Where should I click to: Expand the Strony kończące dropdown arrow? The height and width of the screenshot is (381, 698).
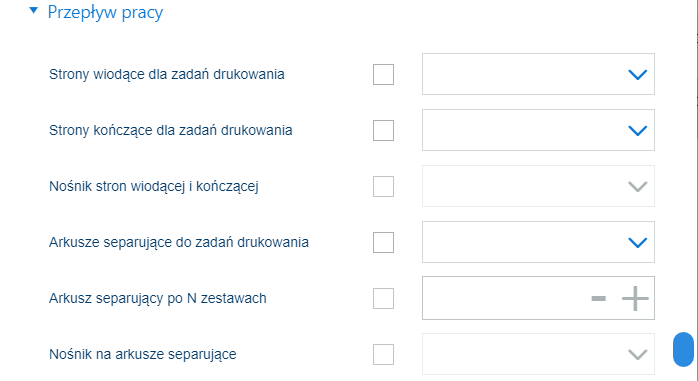pos(637,130)
